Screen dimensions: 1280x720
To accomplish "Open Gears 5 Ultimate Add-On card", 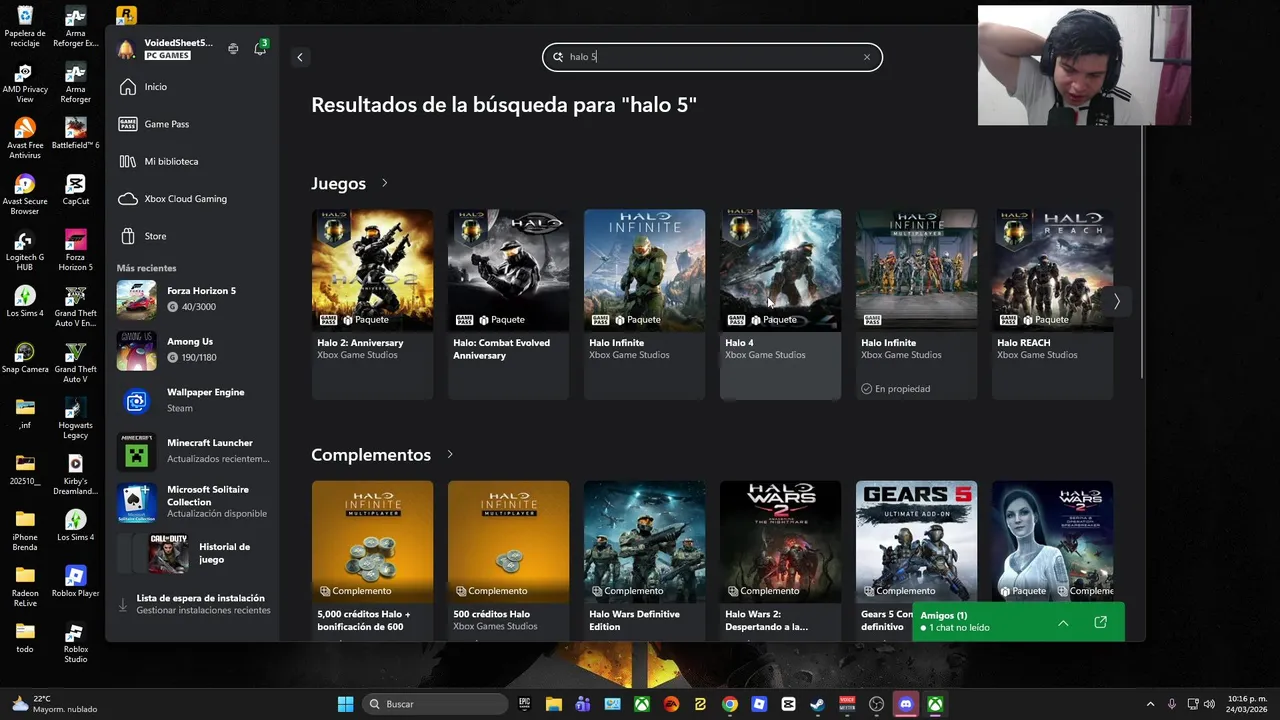I will 916,540.
